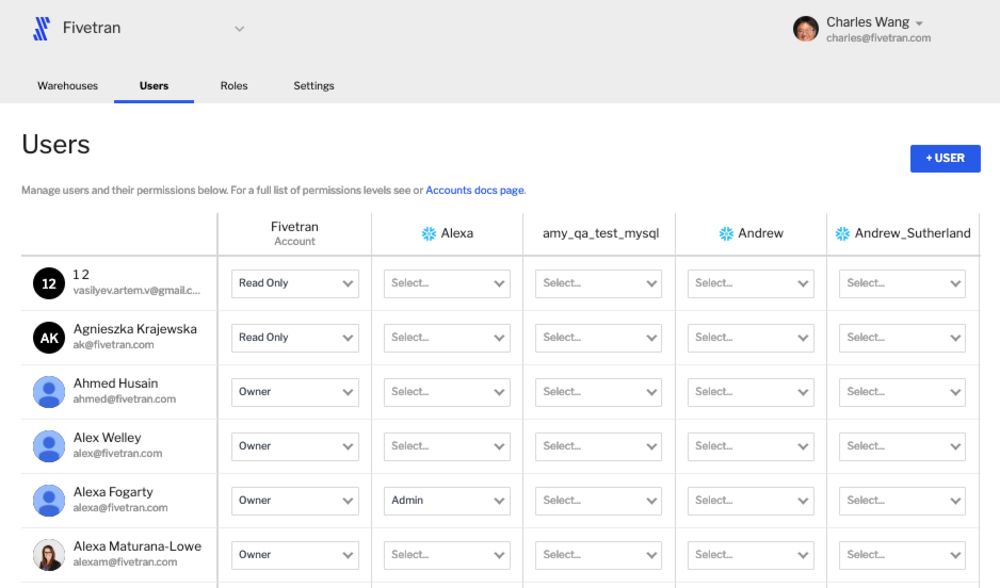Click the alexam@fivetran.com email address
This screenshot has height=588, width=1000.
125,562
